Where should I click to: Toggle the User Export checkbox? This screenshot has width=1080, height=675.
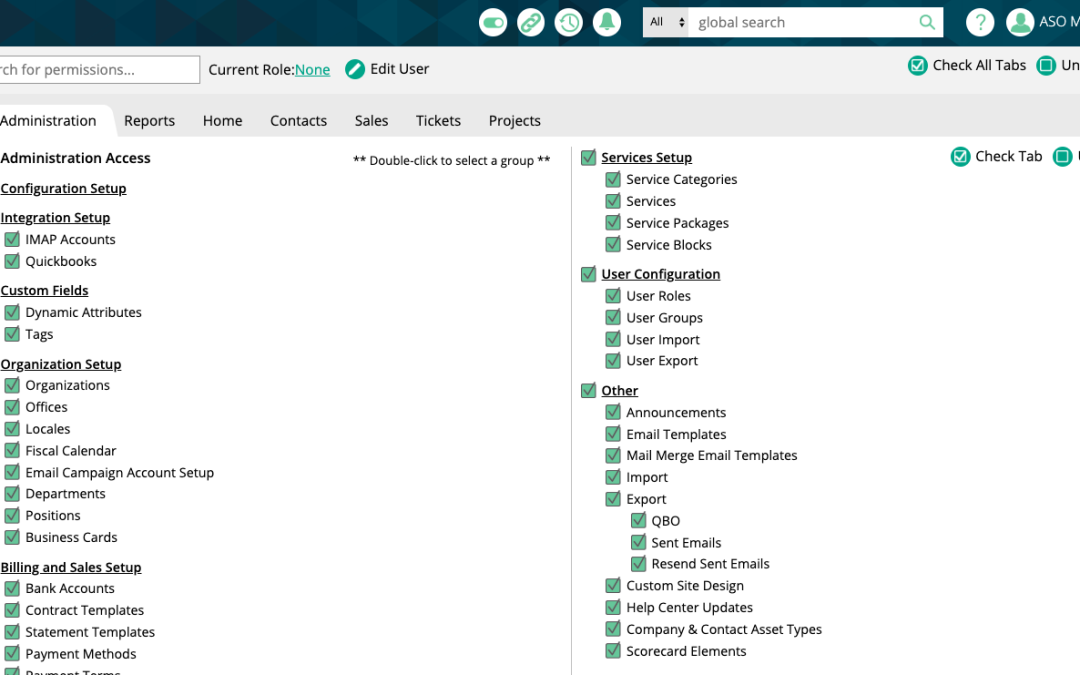point(613,360)
